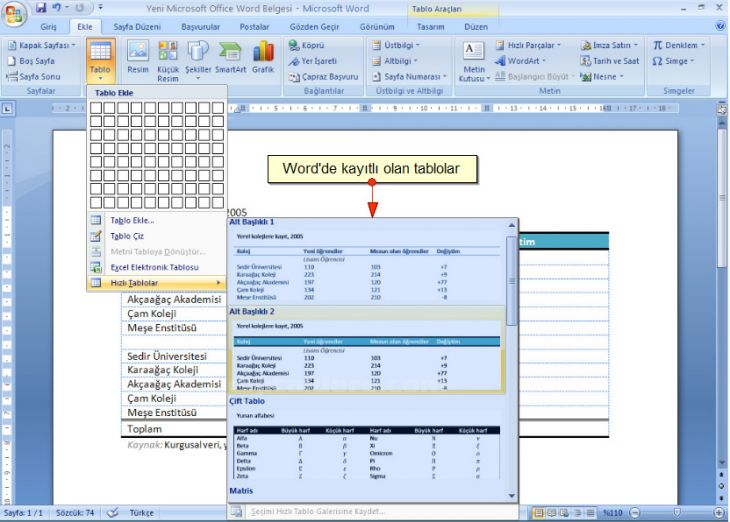Click the zoom slider handle
This screenshot has height=522, width=730.
tap(677, 513)
